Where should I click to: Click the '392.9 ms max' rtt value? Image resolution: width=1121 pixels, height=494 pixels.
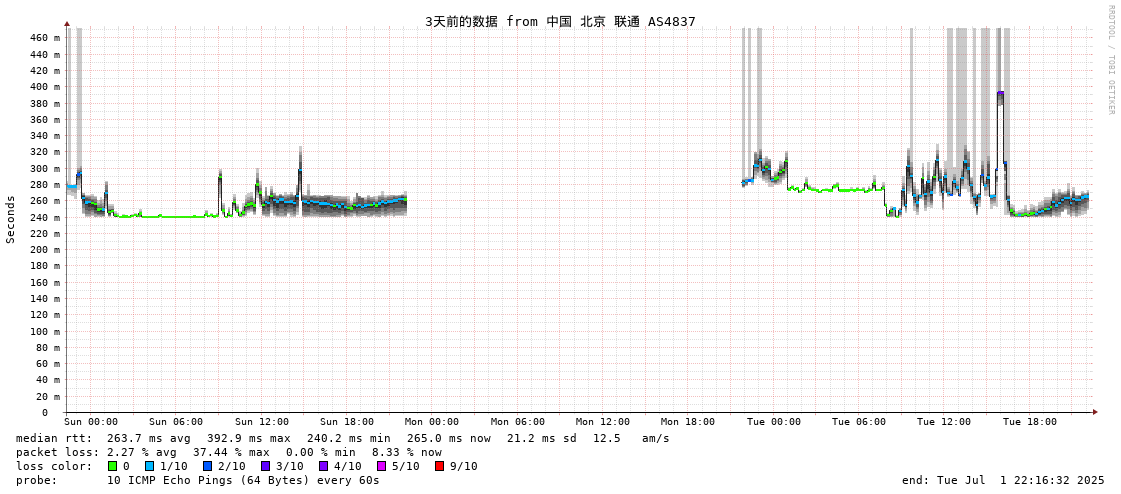tap(249, 438)
